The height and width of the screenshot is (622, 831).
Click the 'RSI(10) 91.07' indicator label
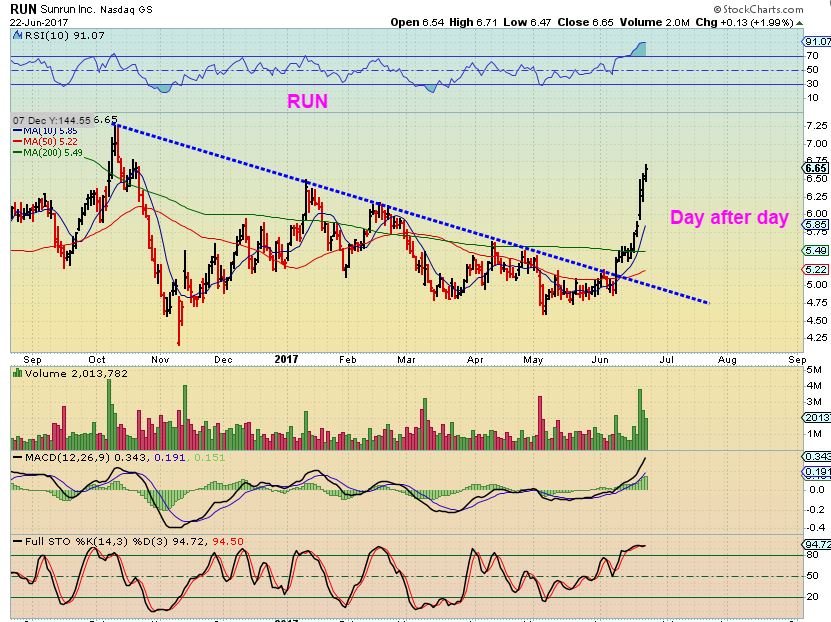pyautogui.click(x=64, y=35)
